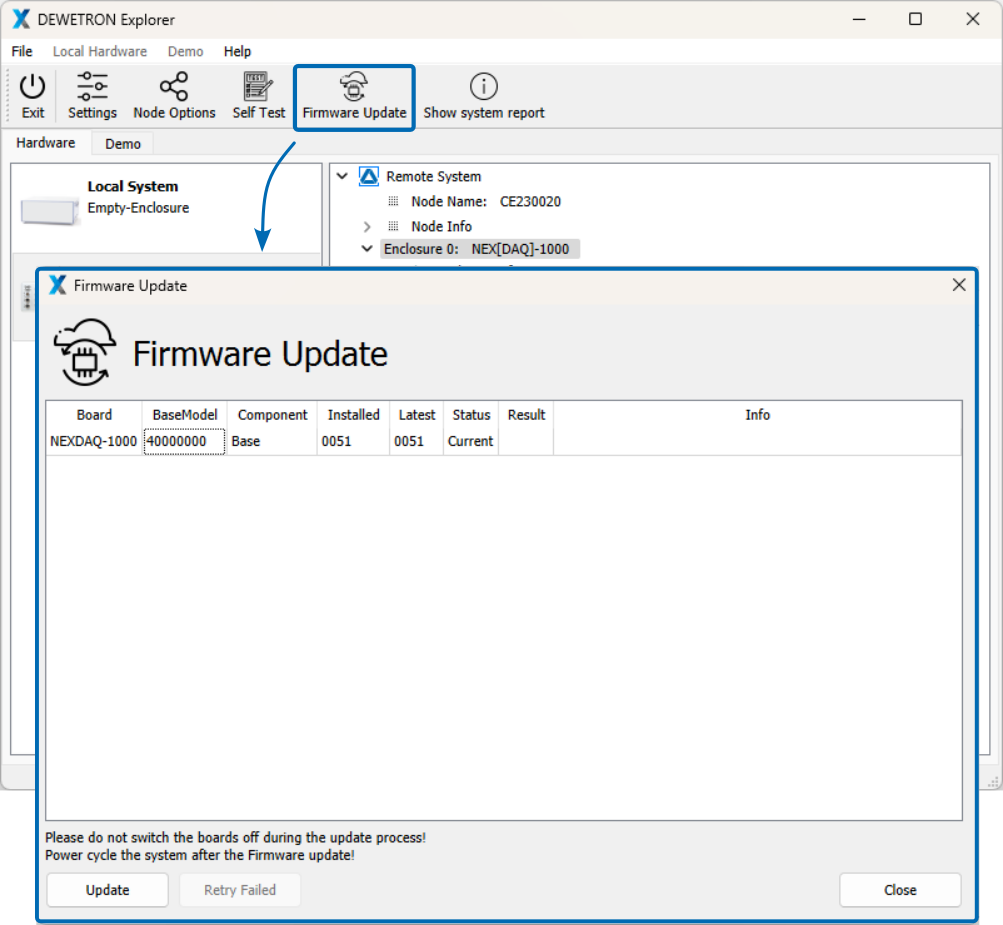This screenshot has width=1003, height=925.
Task: Click Close button in Firmware Update dialog
Action: coord(900,890)
